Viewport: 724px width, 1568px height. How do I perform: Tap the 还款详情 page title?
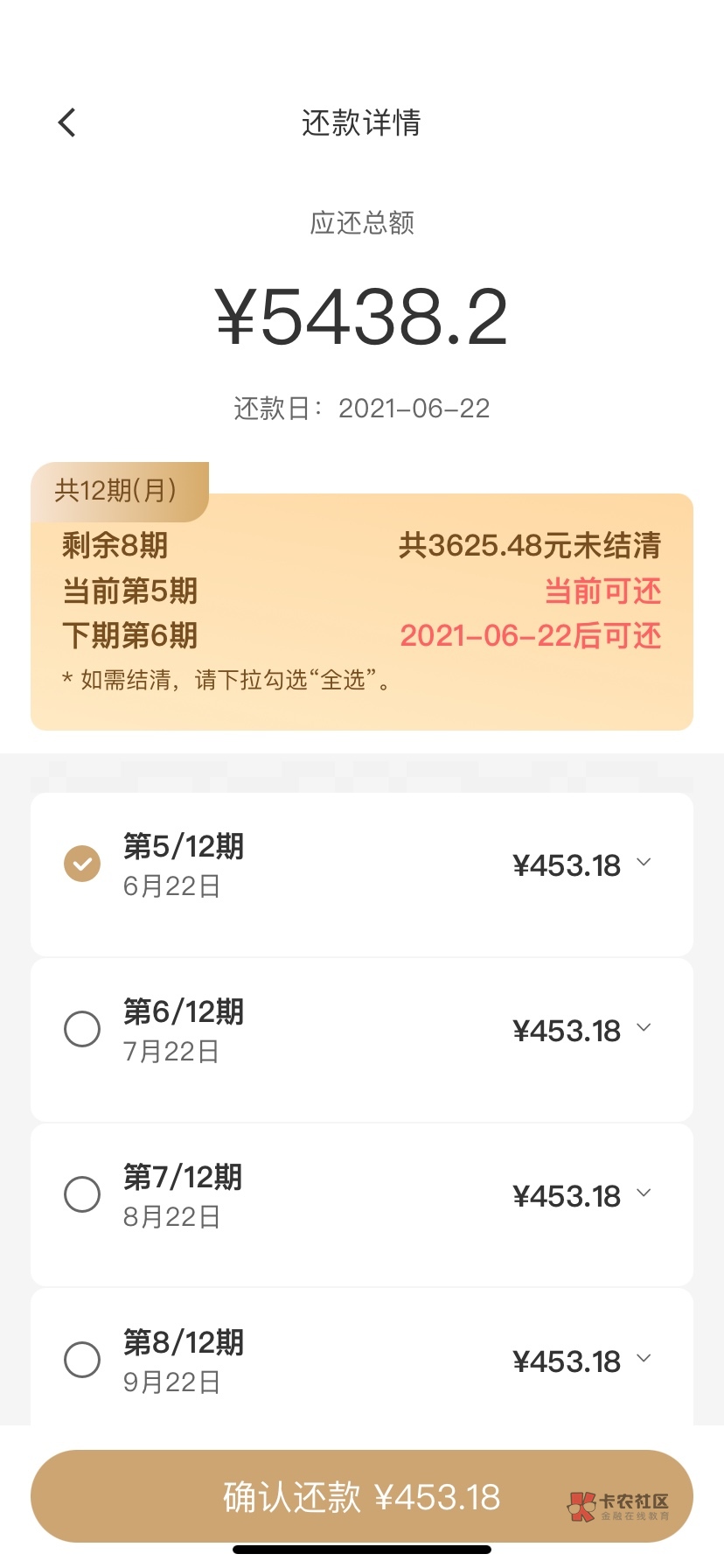[x=361, y=122]
